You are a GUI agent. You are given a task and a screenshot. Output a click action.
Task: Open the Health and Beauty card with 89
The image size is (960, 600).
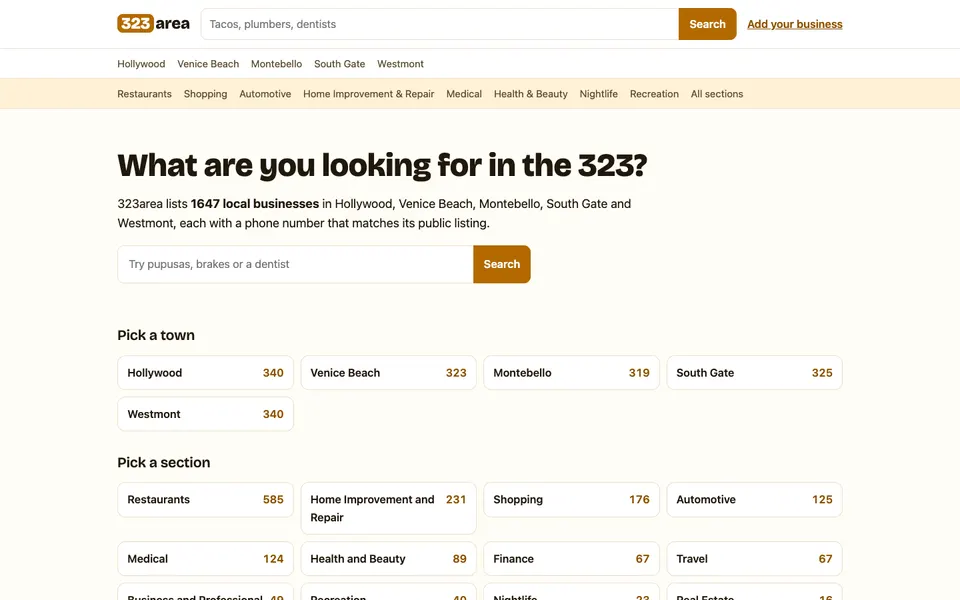(x=389, y=558)
